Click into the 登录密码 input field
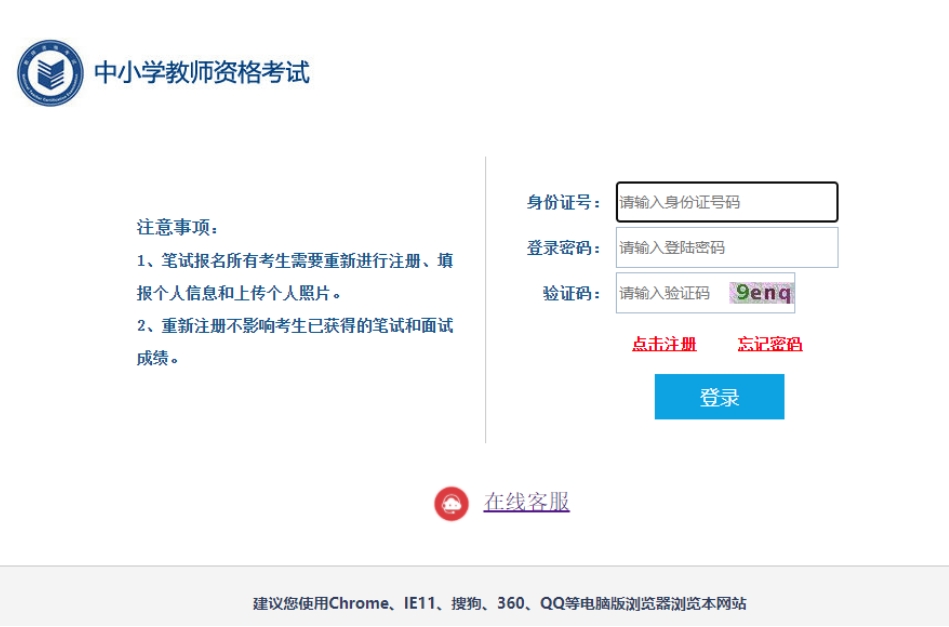Screen dimensions: 949x627 (726, 248)
